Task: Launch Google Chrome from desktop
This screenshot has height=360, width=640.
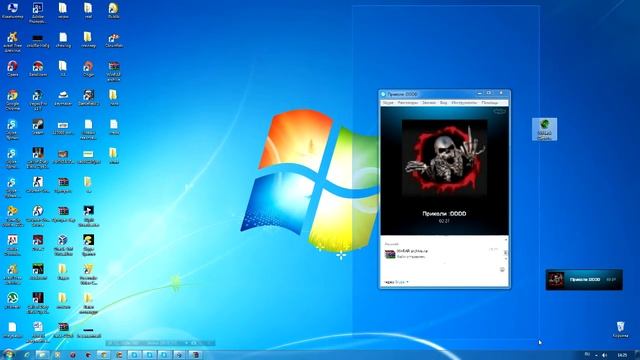Action: [x=12, y=100]
